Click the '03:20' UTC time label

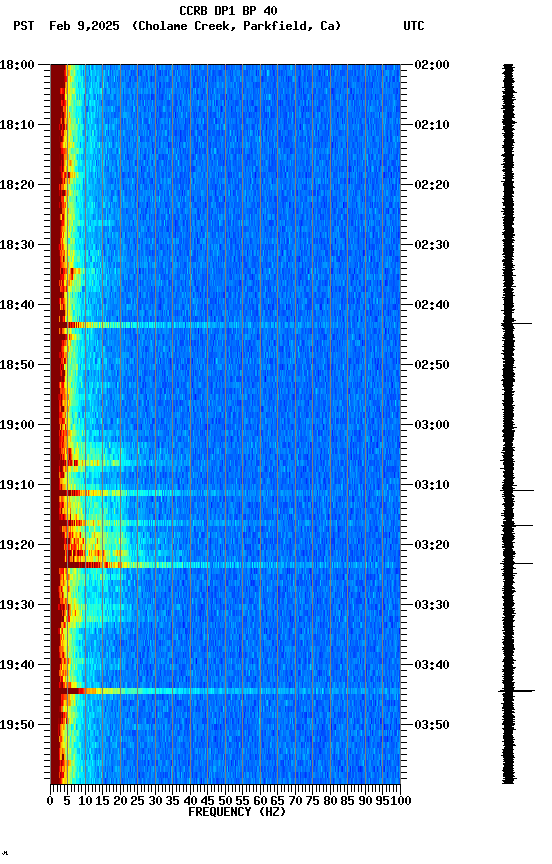click(x=432, y=546)
